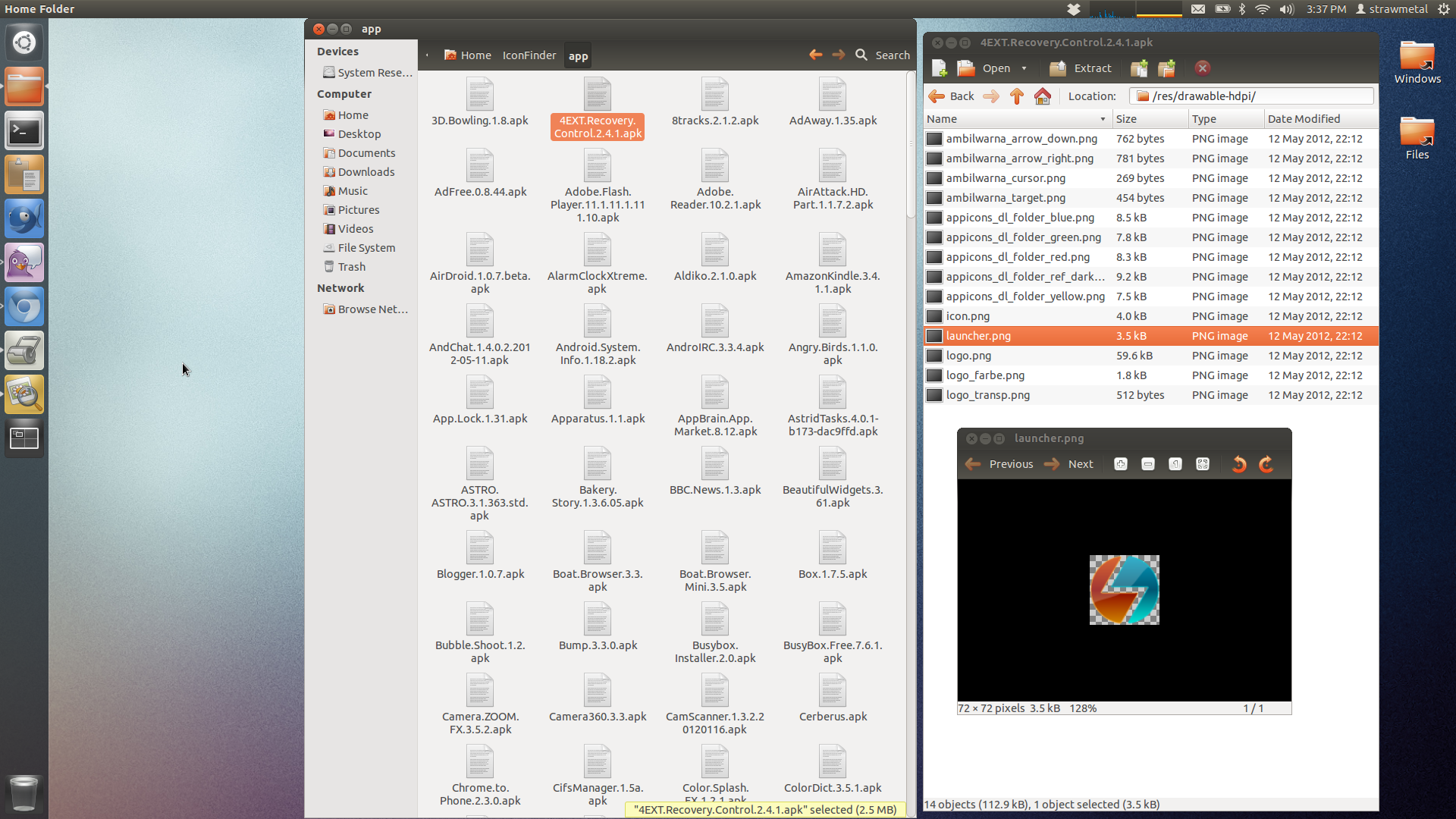Open the Chromium icon in launcher
Image resolution: width=1456 pixels, height=819 pixels.
[24, 307]
